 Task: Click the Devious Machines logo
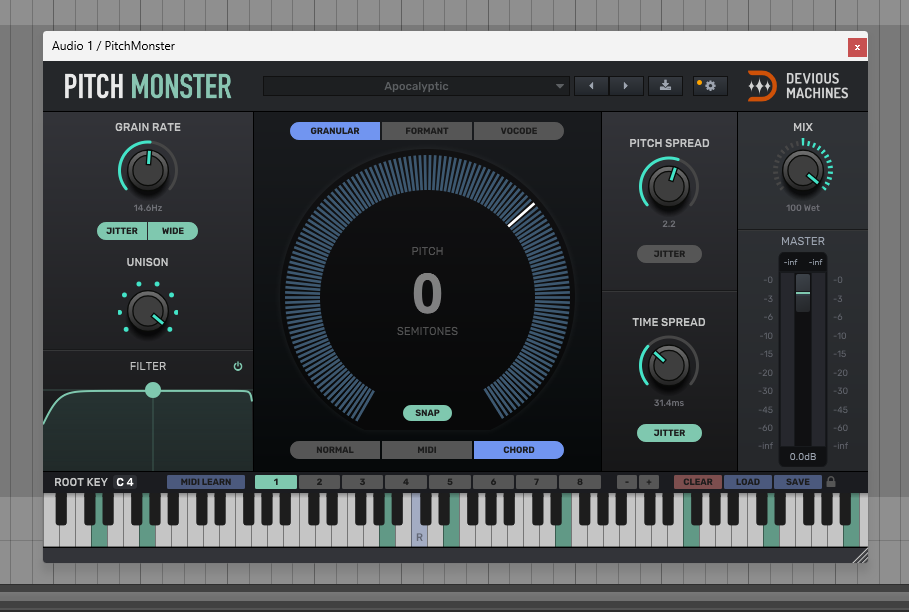798,86
